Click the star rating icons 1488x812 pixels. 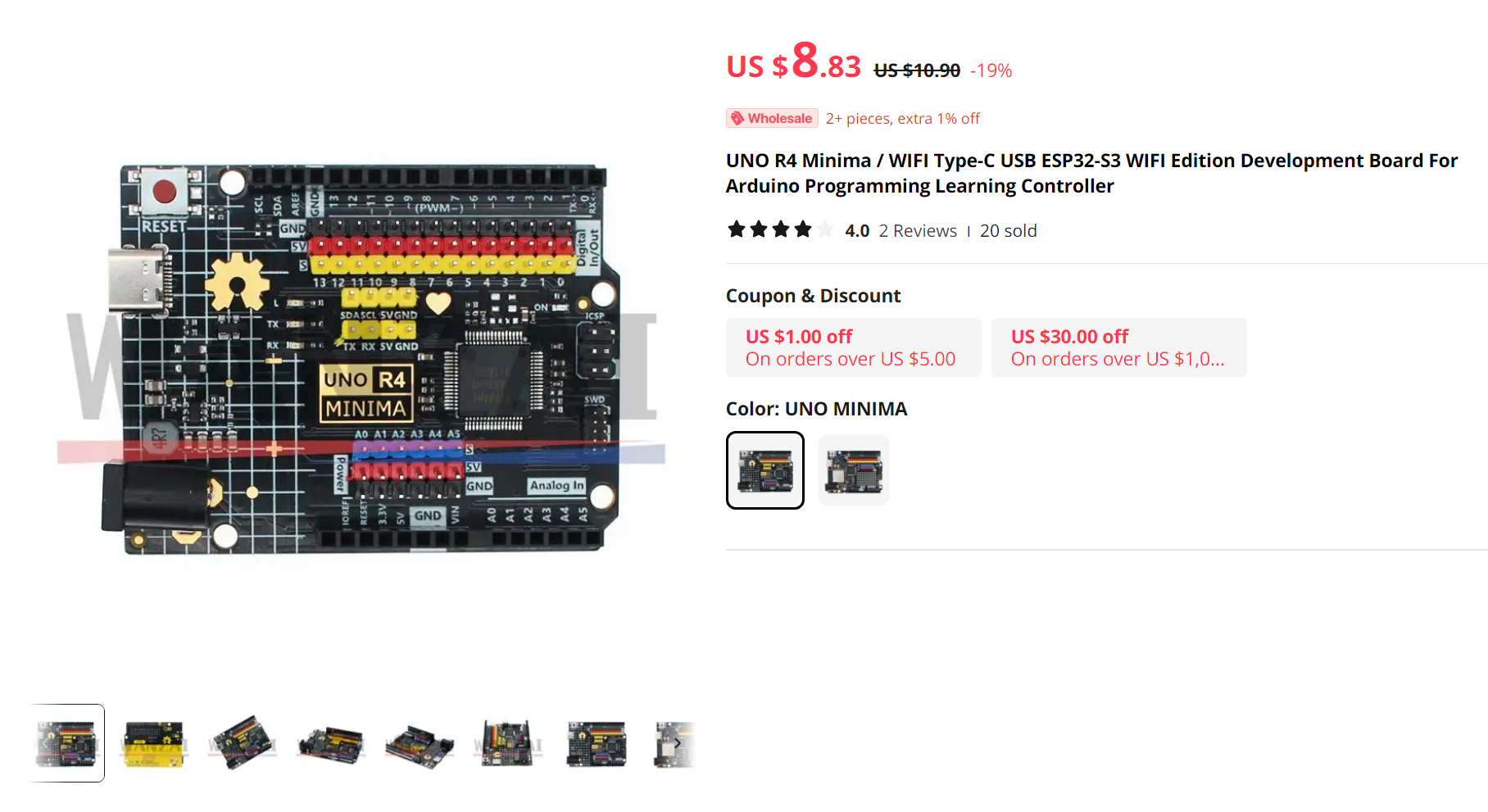coord(780,230)
